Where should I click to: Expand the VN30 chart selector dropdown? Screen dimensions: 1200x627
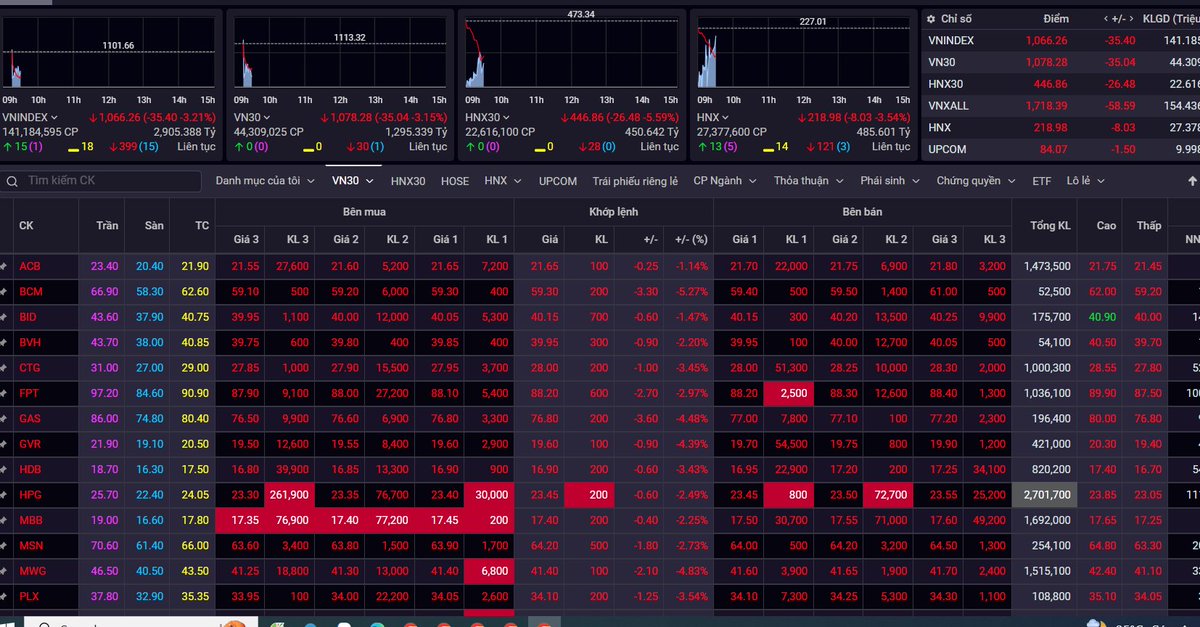[x=267, y=118]
